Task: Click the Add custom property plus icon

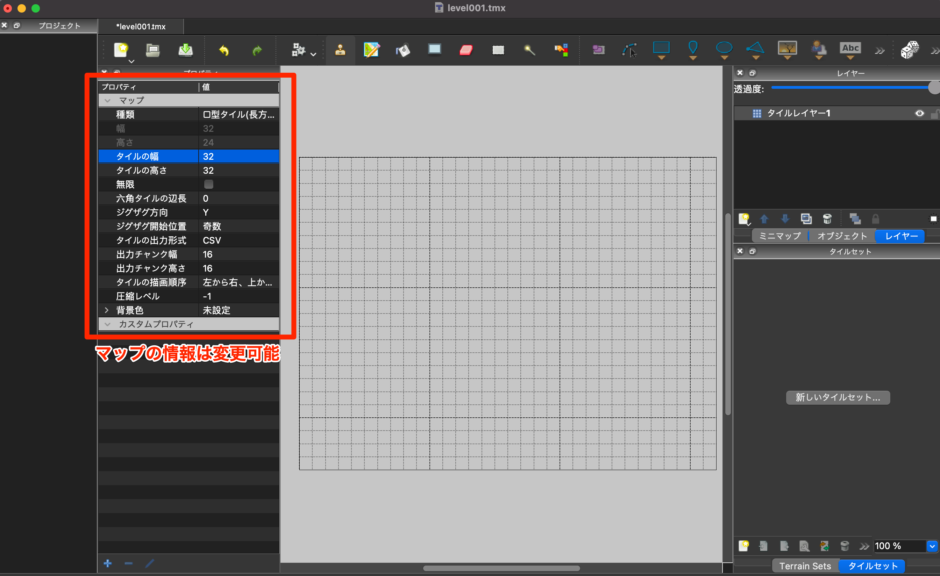Action: coord(107,563)
